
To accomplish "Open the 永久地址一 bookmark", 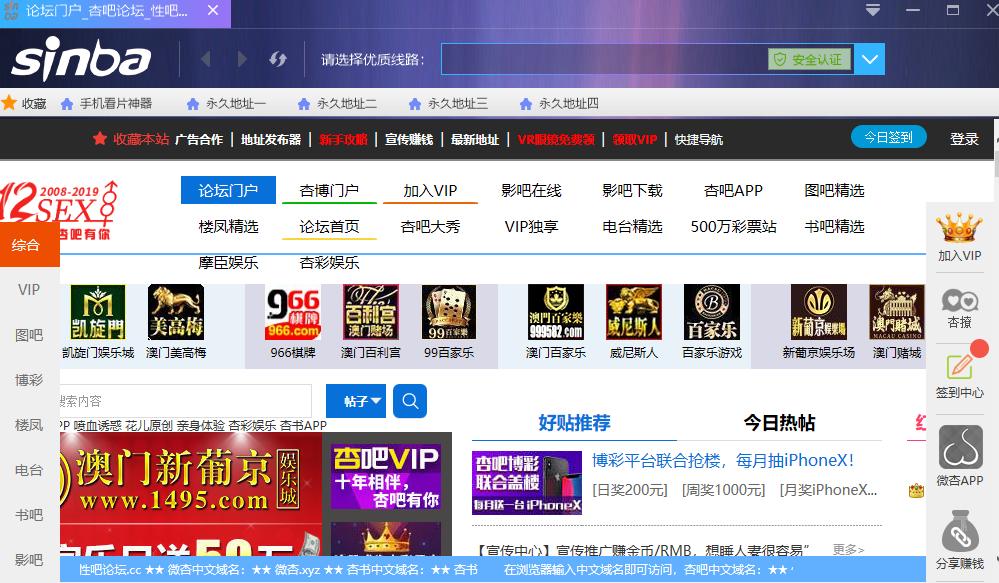I will coord(226,103).
